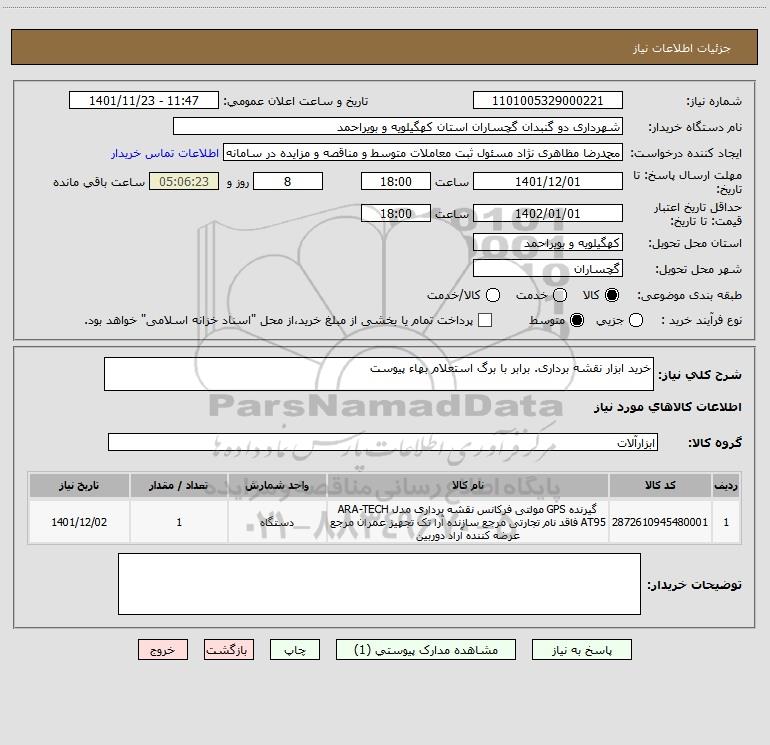The width and height of the screenshot is (770, 745).
Task: Select the 'جزیی' purchase type radio
Action: click(636, 320)
